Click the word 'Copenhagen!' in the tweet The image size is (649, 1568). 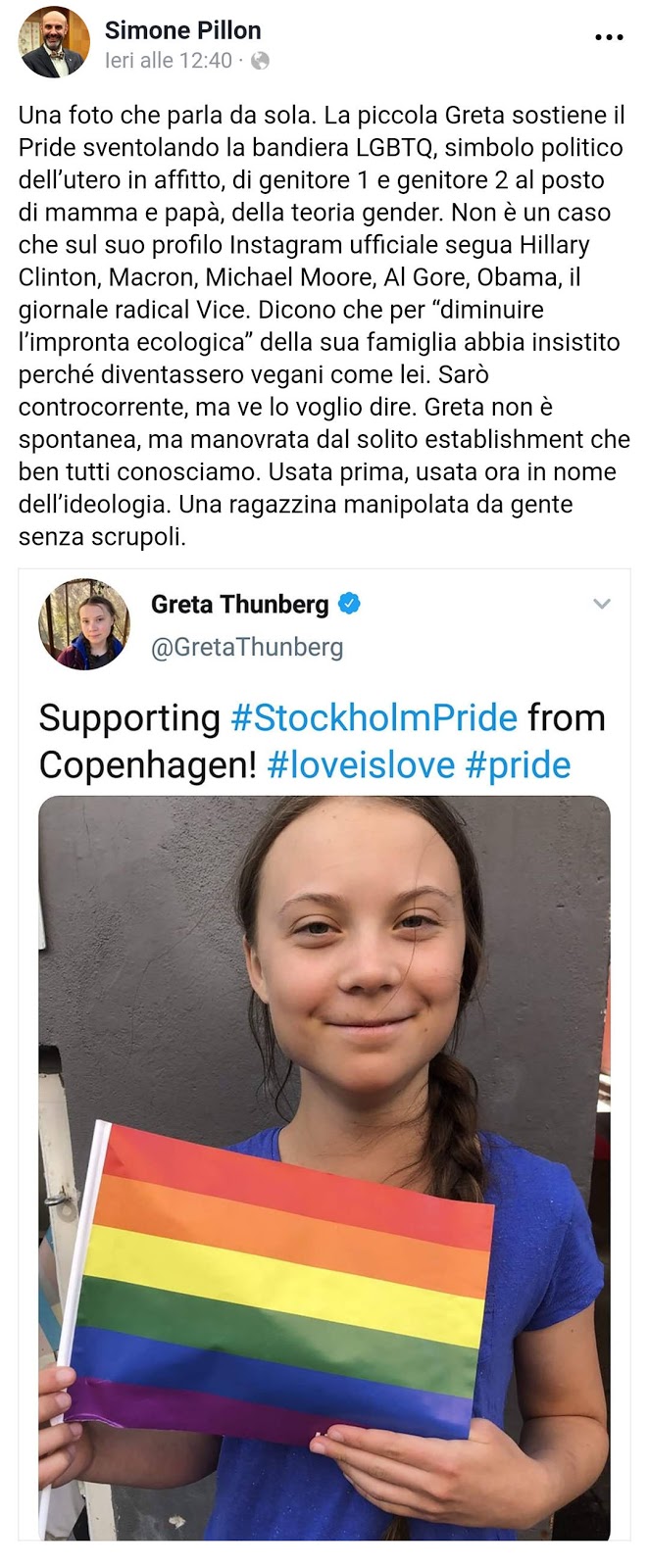point(148,764)
